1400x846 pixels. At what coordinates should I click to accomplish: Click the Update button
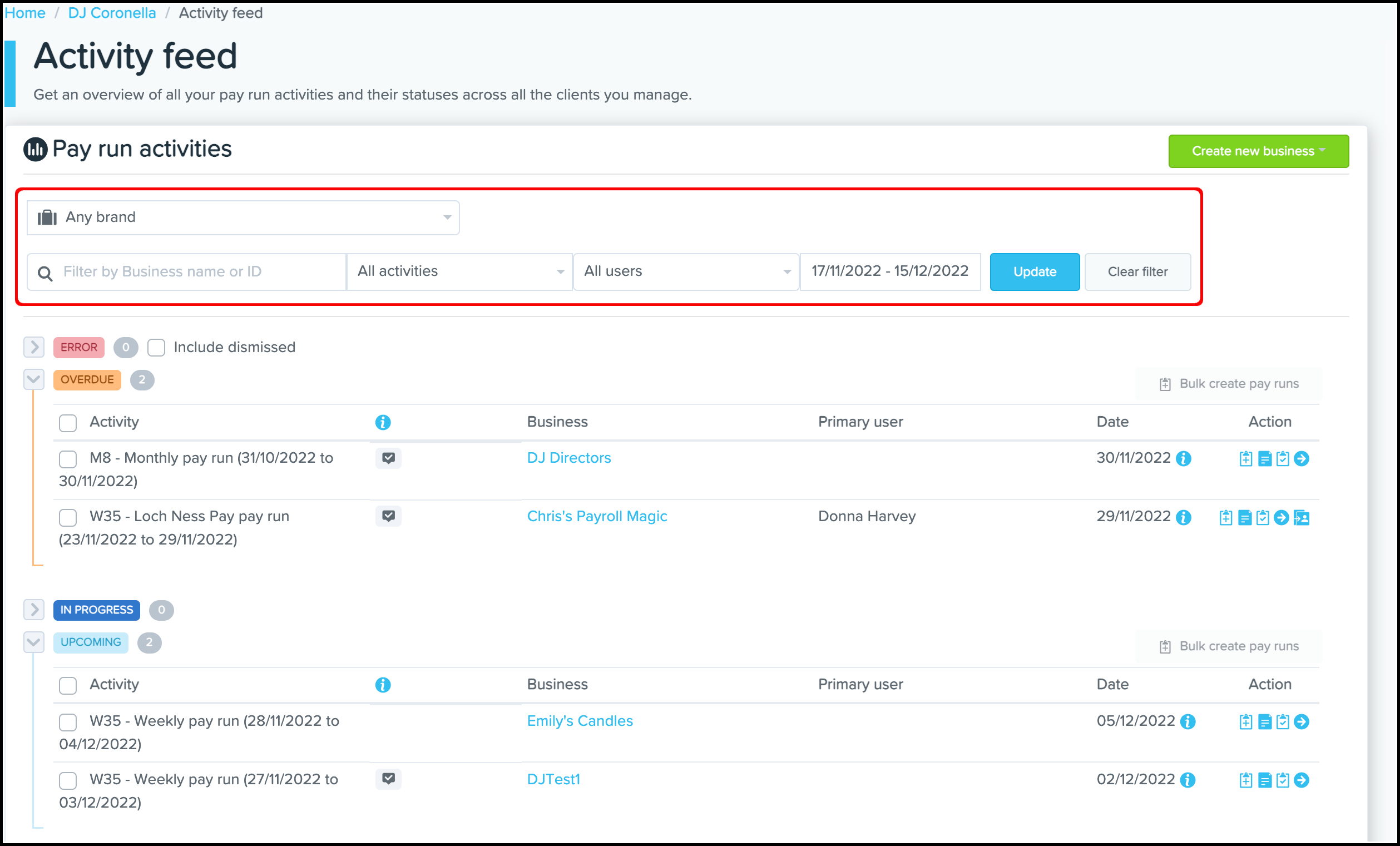(1035, 271)
